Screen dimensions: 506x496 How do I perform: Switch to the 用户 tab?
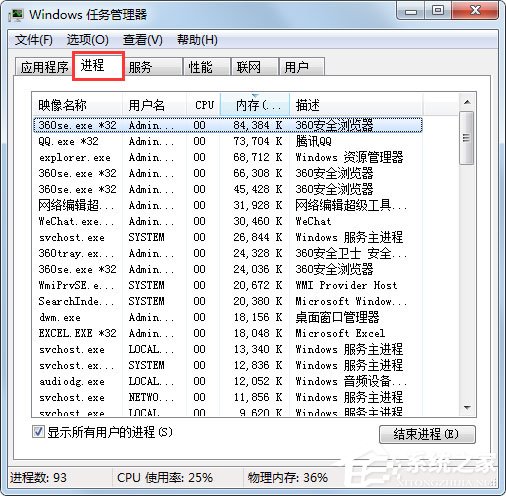pos(302,67)
